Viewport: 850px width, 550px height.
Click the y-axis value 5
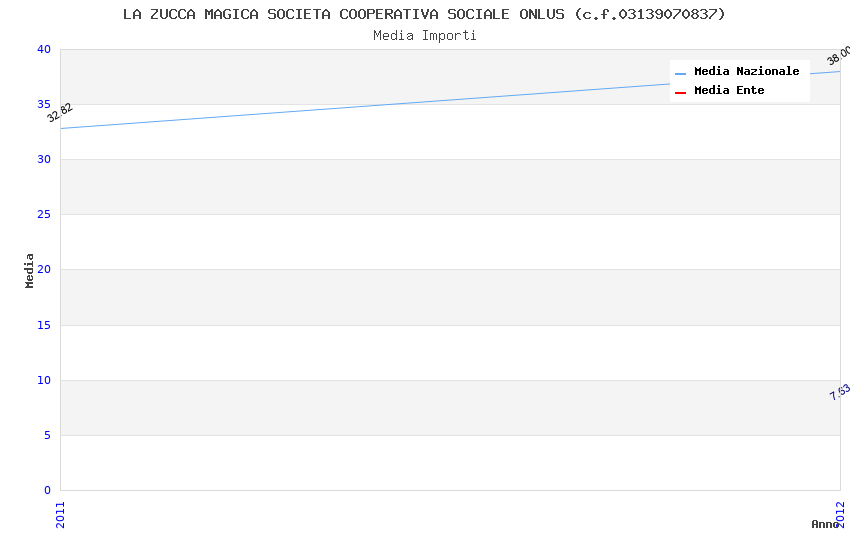pyautogui.click(x=47, y=435)
